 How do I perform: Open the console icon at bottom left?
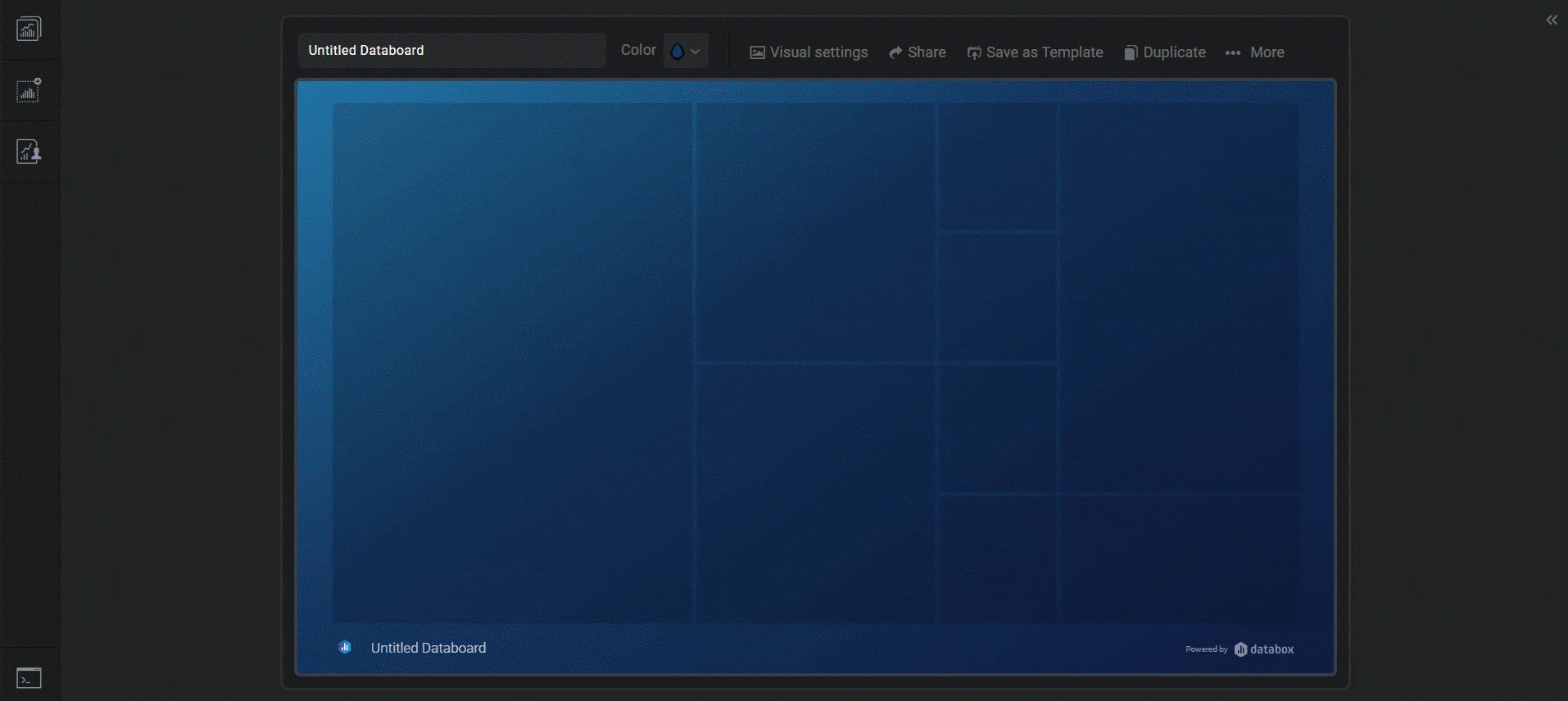point(29,678)
